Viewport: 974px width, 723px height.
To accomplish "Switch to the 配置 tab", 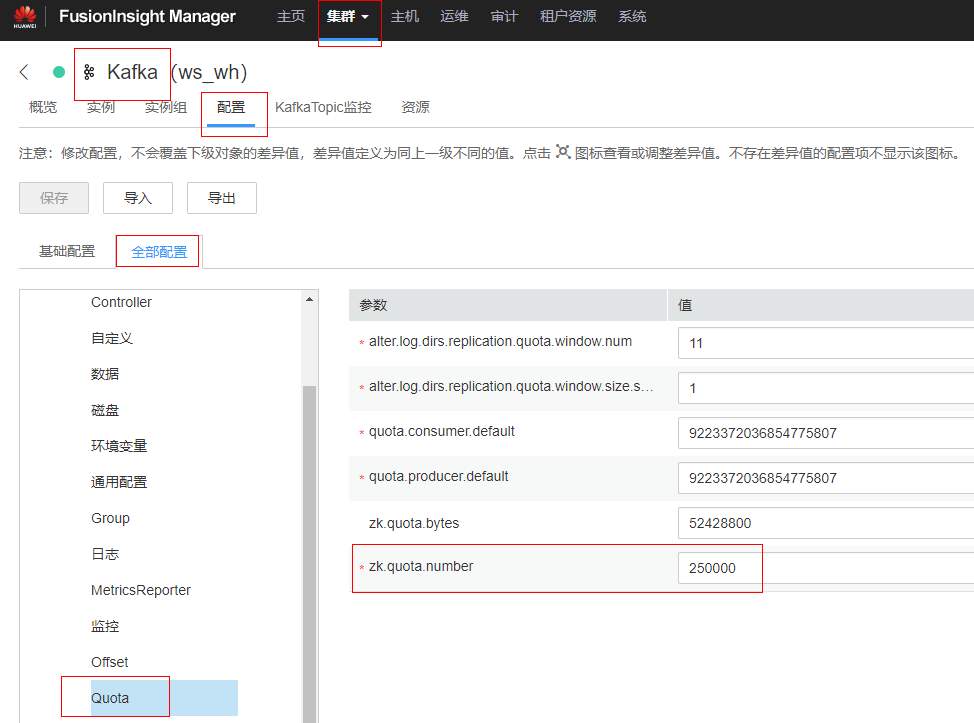I will coord(231,107).
